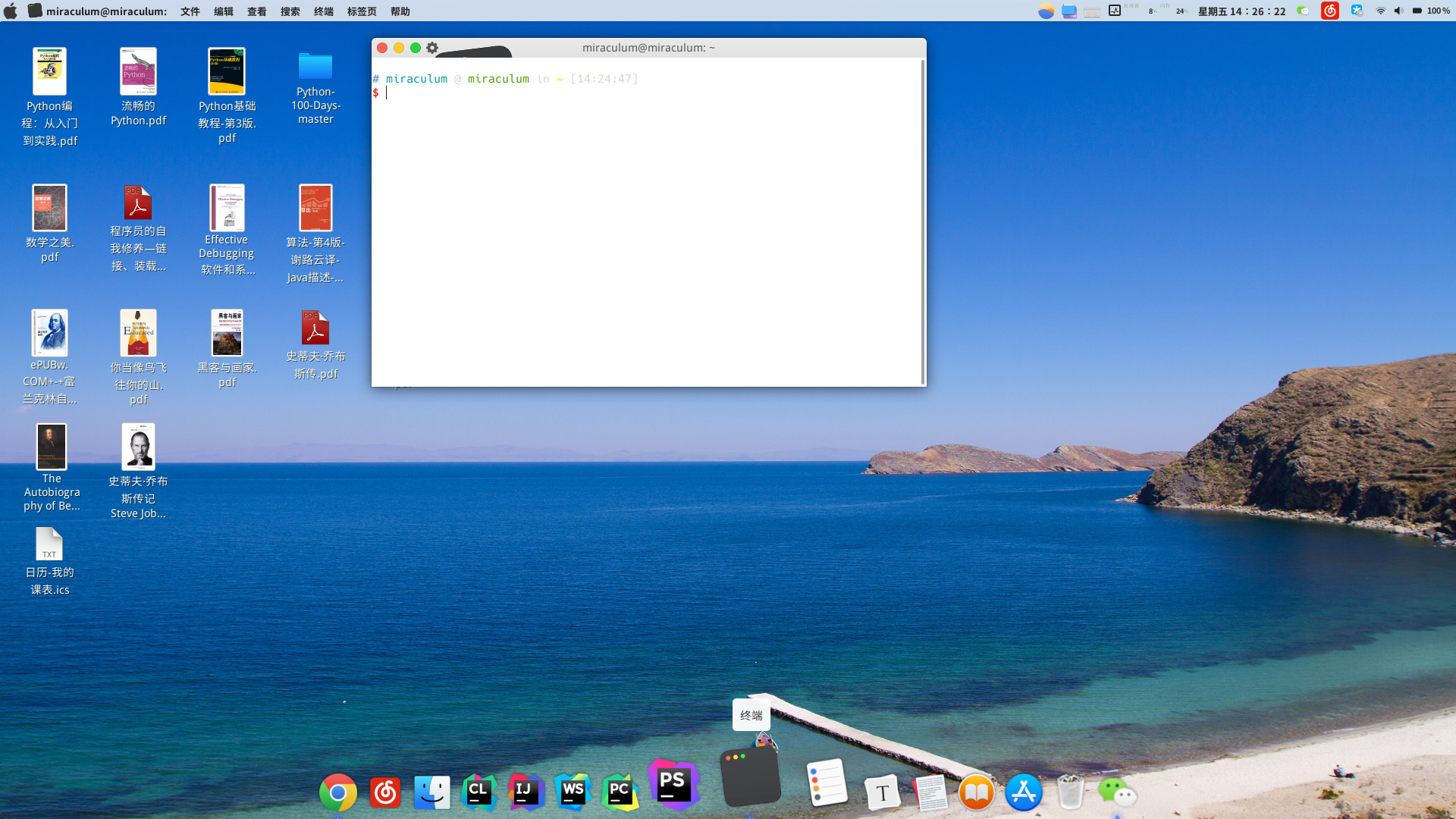
Task: Click the battery status indicator
Action: click(x=1417, y=11)
